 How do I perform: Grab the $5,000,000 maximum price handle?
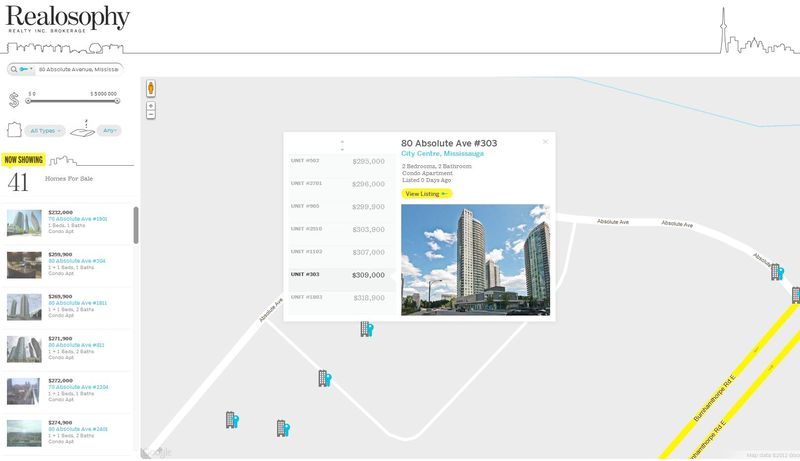(117, 101)
